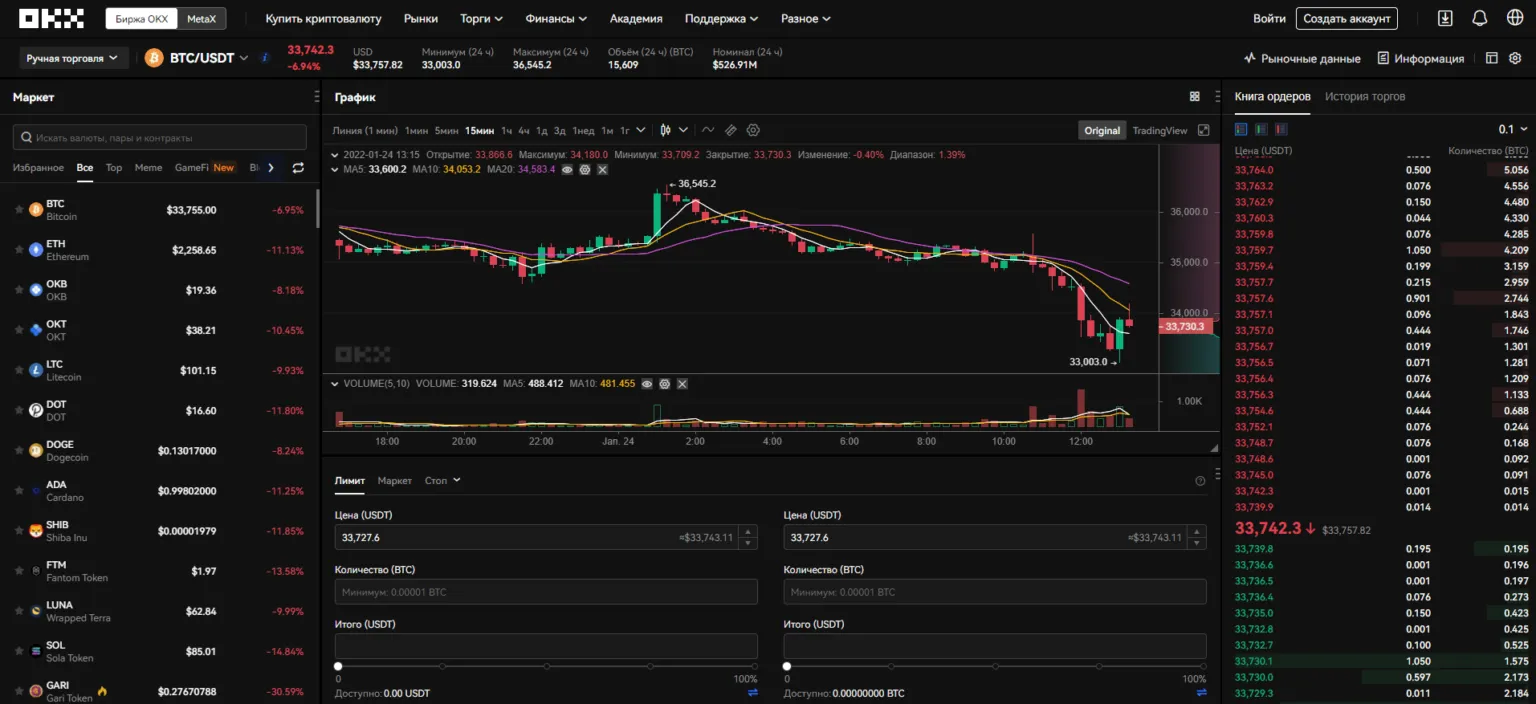Click the app download icon in the header
Screen dimensions: 1536x704
1445,18
